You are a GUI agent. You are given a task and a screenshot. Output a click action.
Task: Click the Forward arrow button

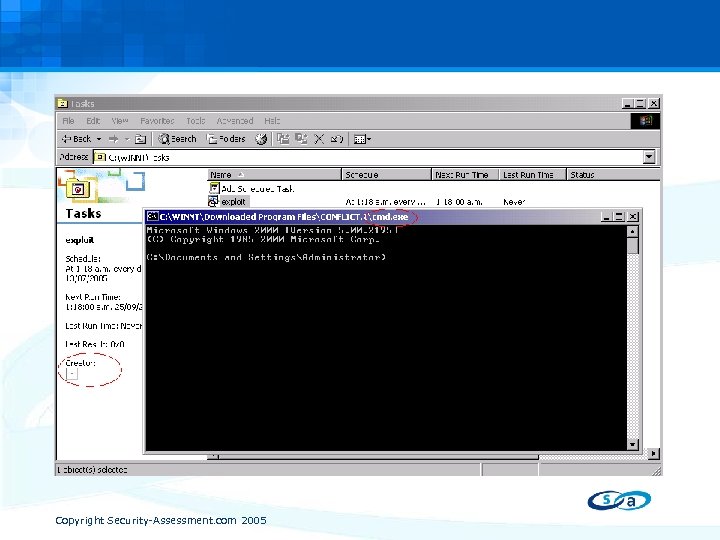click(113, 139)
